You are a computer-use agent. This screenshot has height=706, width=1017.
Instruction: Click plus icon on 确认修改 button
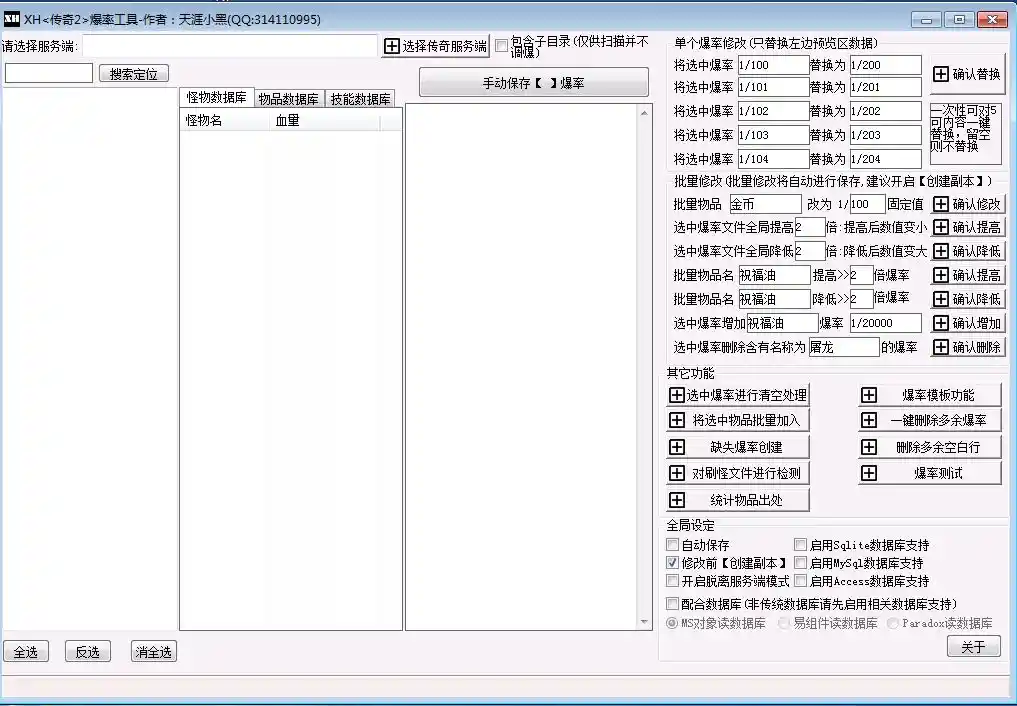(940, 204)
